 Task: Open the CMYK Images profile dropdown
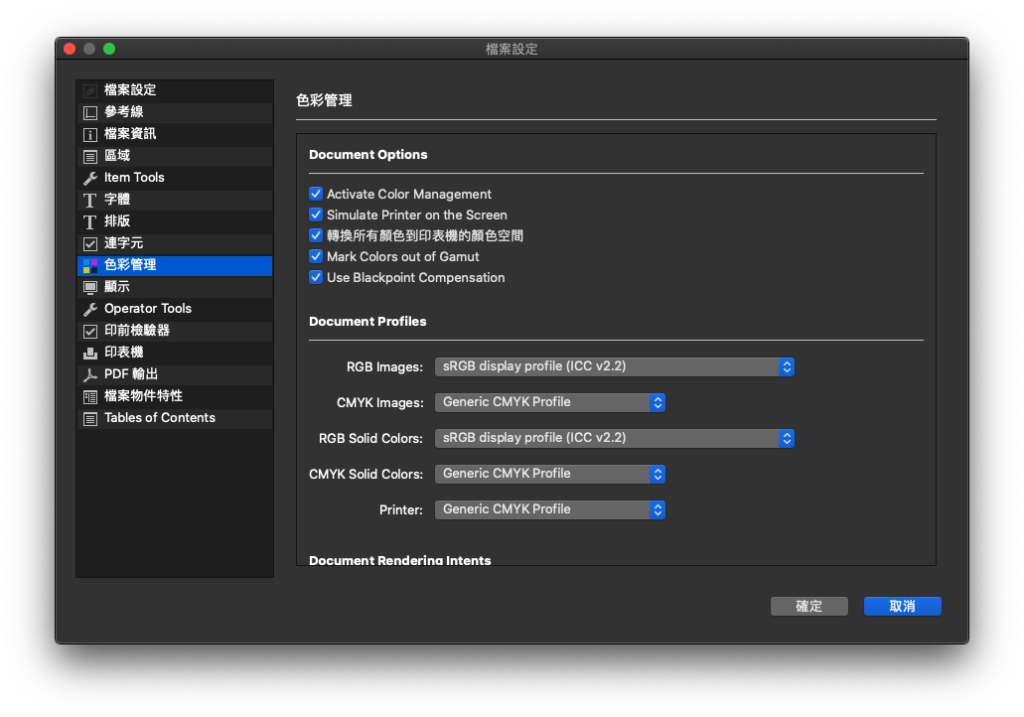(x=550, y=402)
